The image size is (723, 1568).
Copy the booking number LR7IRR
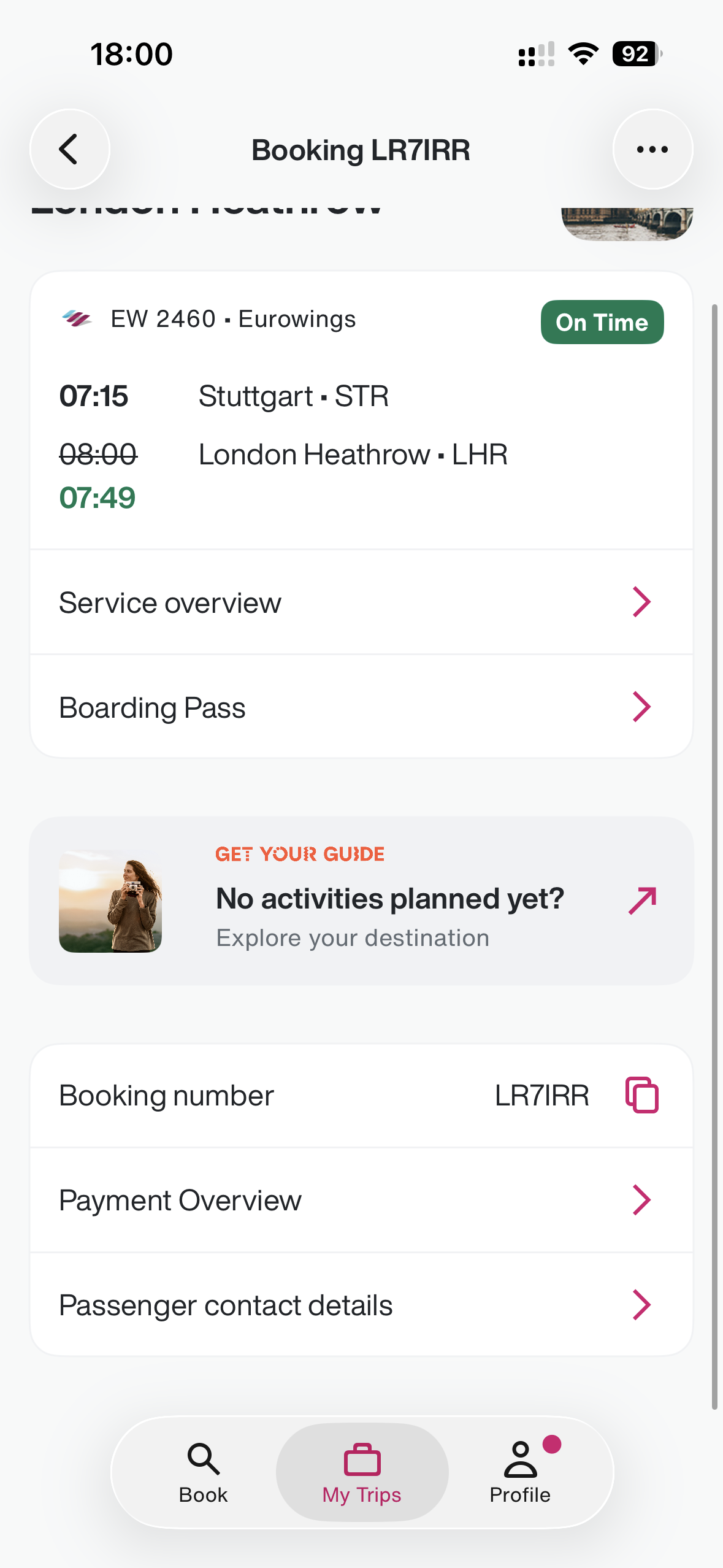click(x=641, y=1095)
